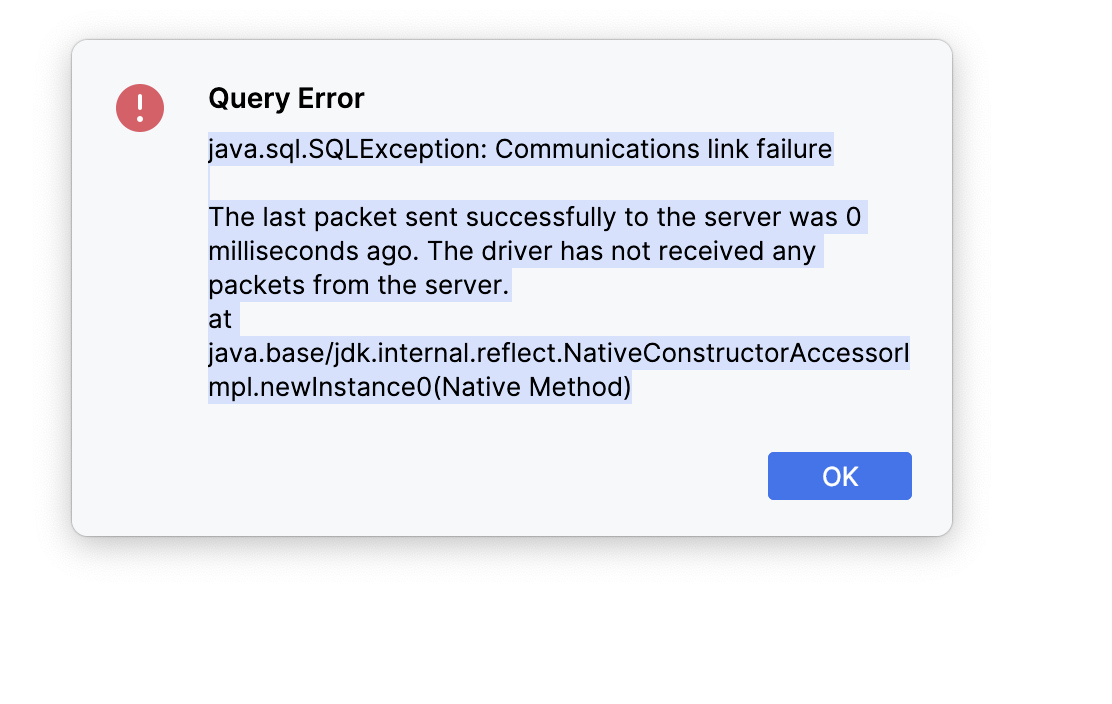Click the line starting with The last packet
The width and height of the screenshot is (1112, 704).
coord(535,217)
